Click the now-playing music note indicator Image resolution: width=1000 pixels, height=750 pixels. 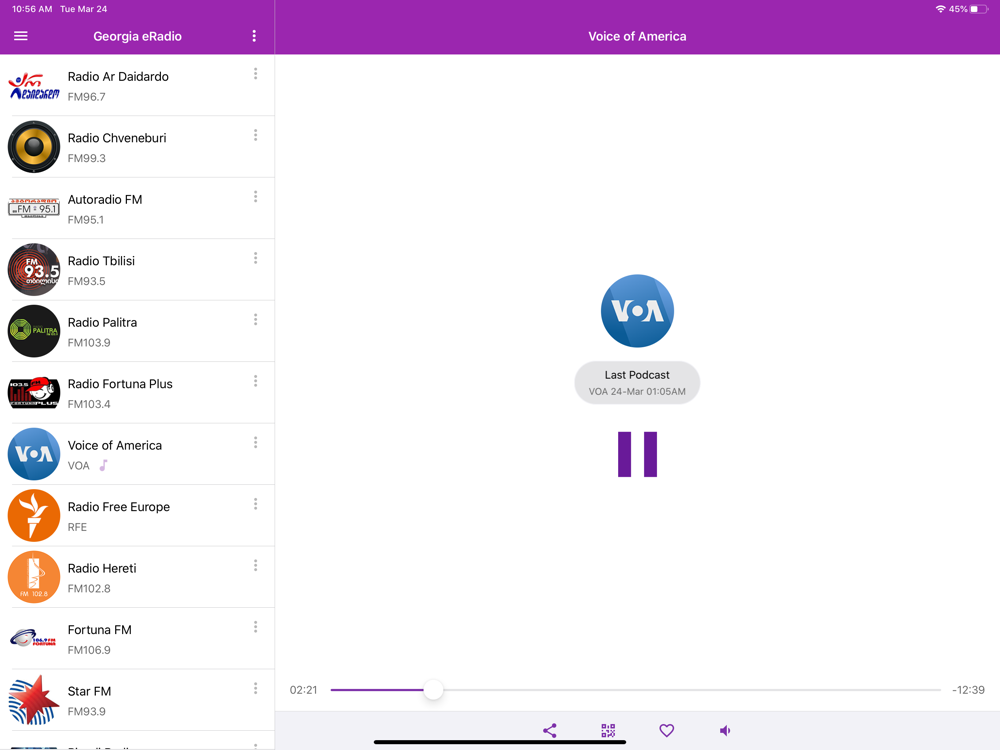(x=103, y=466)
